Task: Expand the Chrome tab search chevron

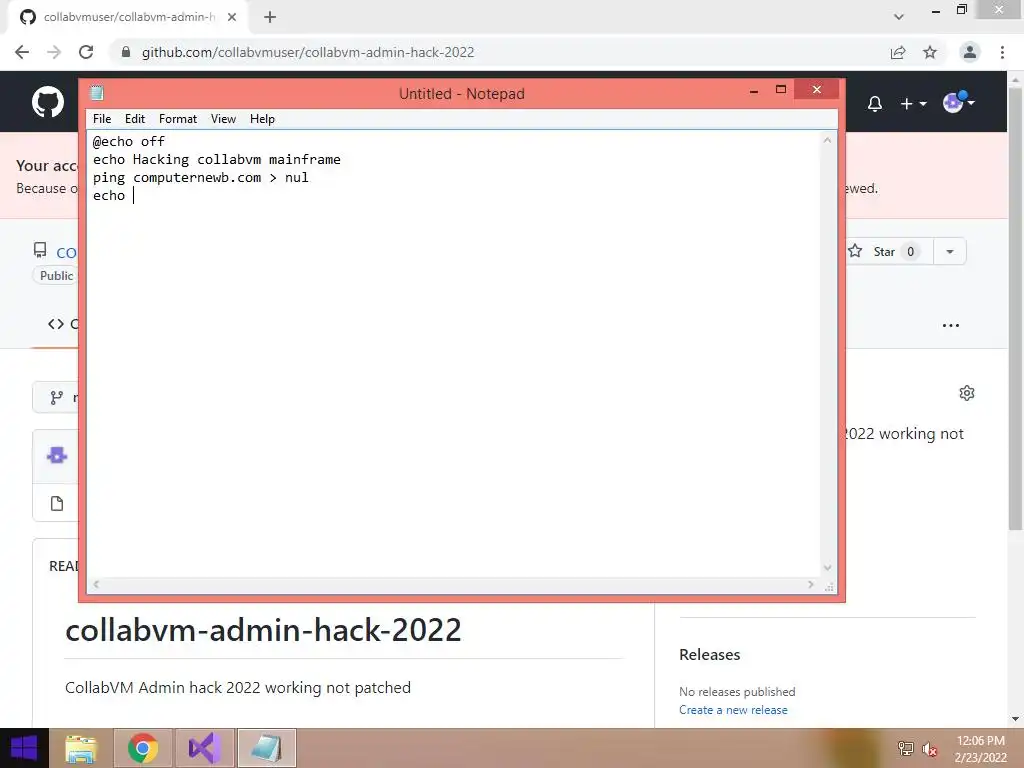Action: click(x=899, y=17)
